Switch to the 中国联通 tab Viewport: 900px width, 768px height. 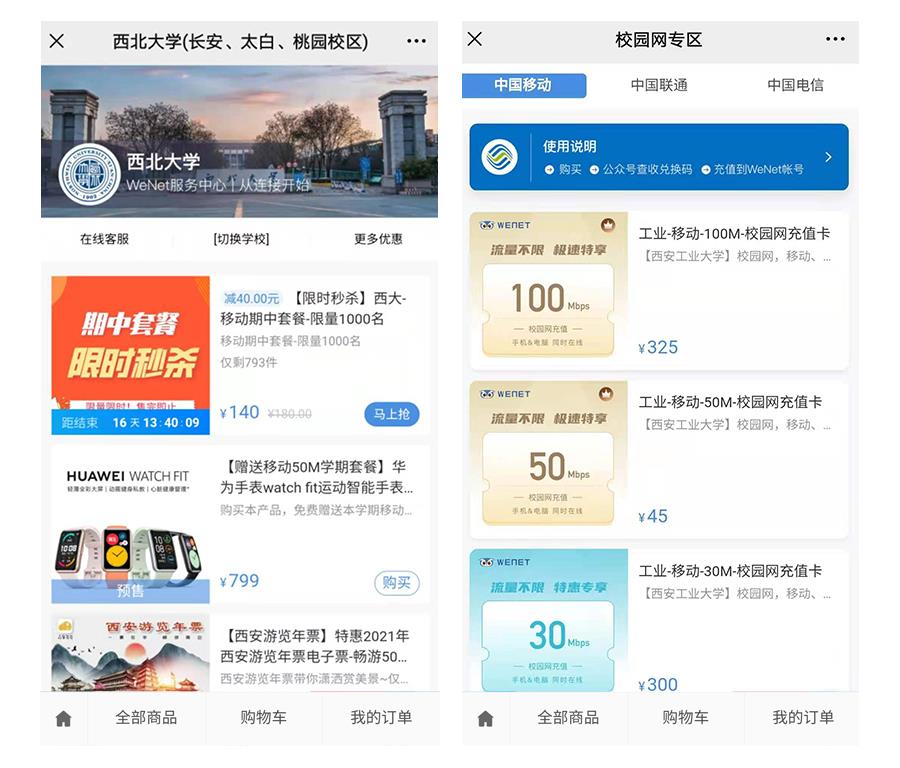click(659, 86)
